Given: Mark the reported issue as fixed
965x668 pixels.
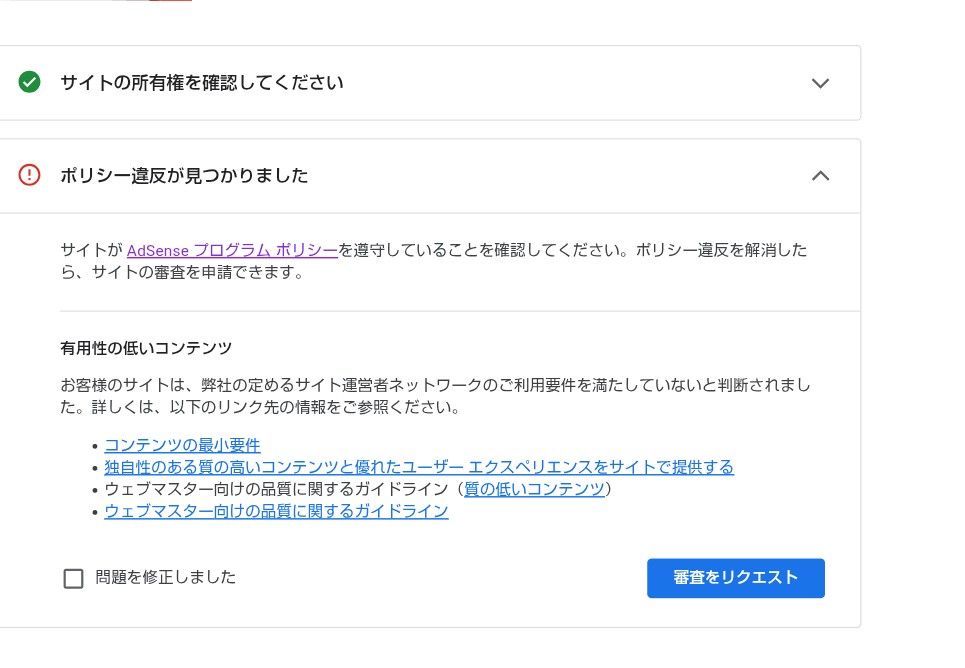Looking at the screenshot, I should (73, 578).
